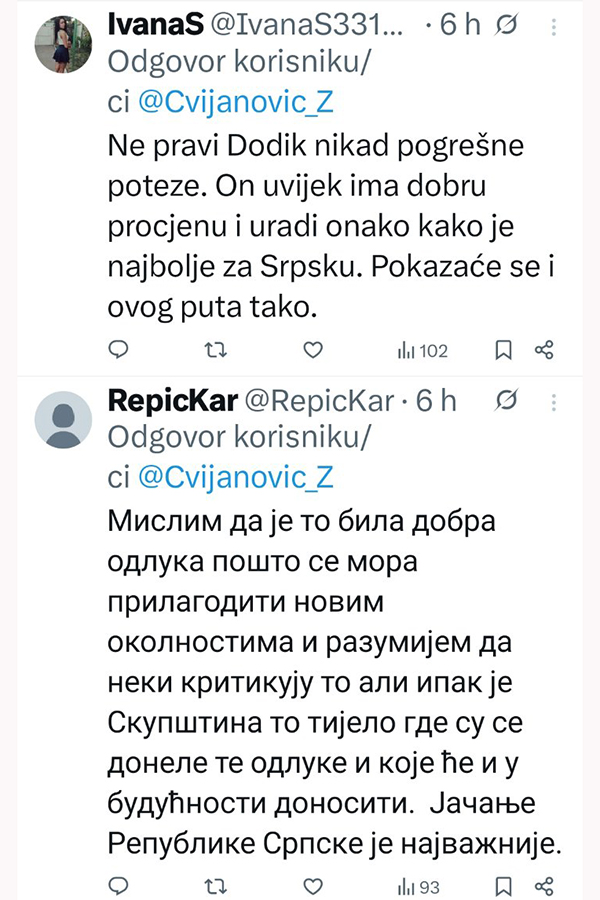600x900 pixels.
Task: Bookmark IvanaS's tweet
Action: click(504, 350)
